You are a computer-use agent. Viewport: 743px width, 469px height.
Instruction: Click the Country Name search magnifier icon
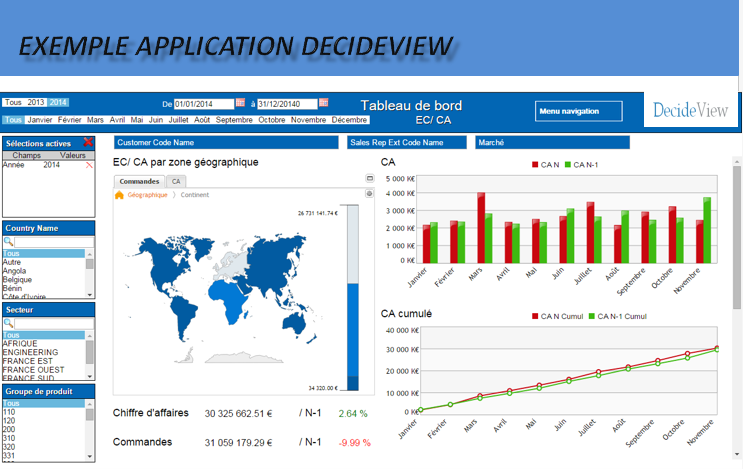click(9, 242)
